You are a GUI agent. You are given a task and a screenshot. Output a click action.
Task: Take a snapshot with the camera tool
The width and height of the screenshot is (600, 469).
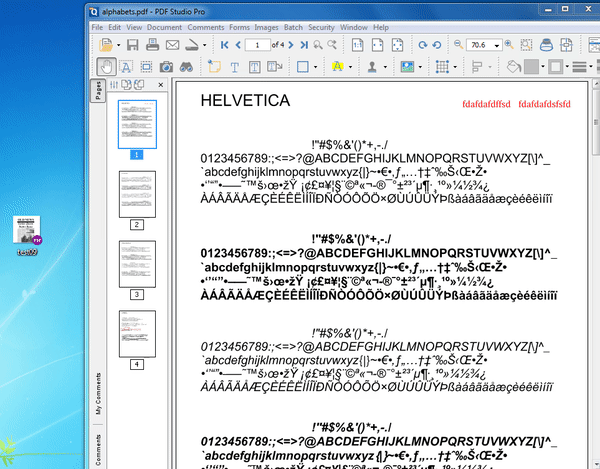[x=166, y=67]
